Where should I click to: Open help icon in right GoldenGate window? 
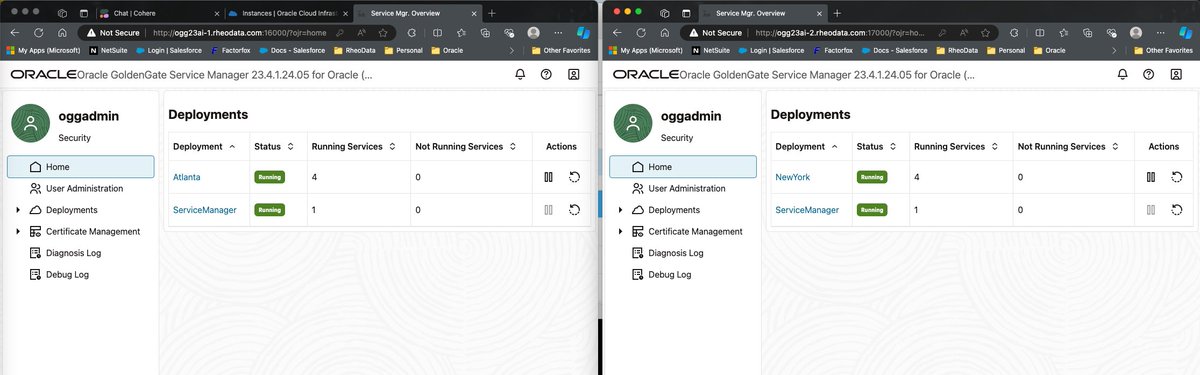[1149, 74]
